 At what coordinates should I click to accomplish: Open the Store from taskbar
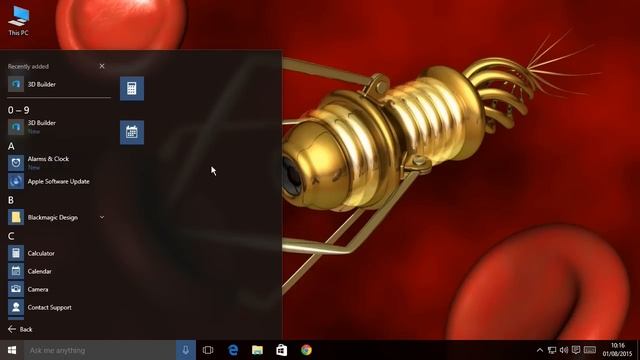pos(282,350)
